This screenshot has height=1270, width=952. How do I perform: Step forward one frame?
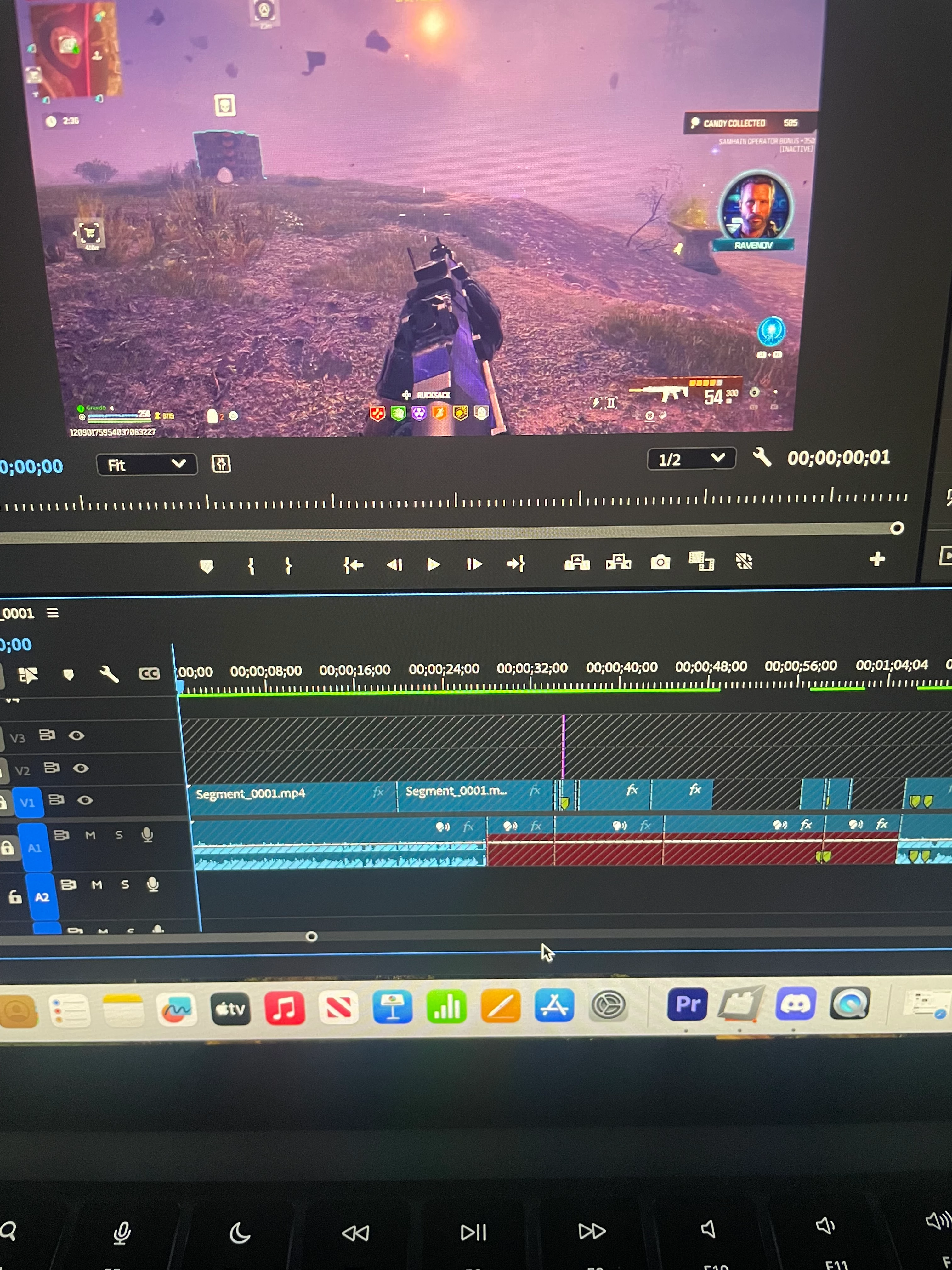pyautogui.click(x=474, y=564)
